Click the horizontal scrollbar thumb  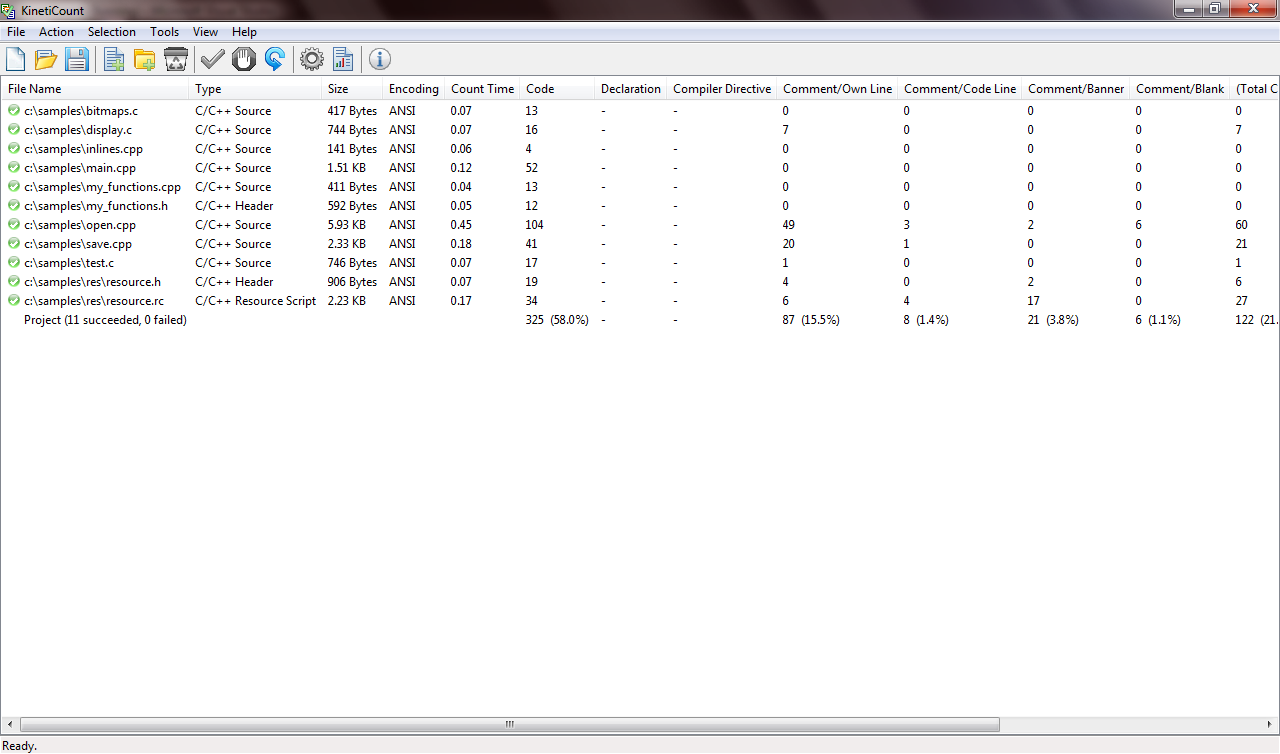[x=509, y=724]
